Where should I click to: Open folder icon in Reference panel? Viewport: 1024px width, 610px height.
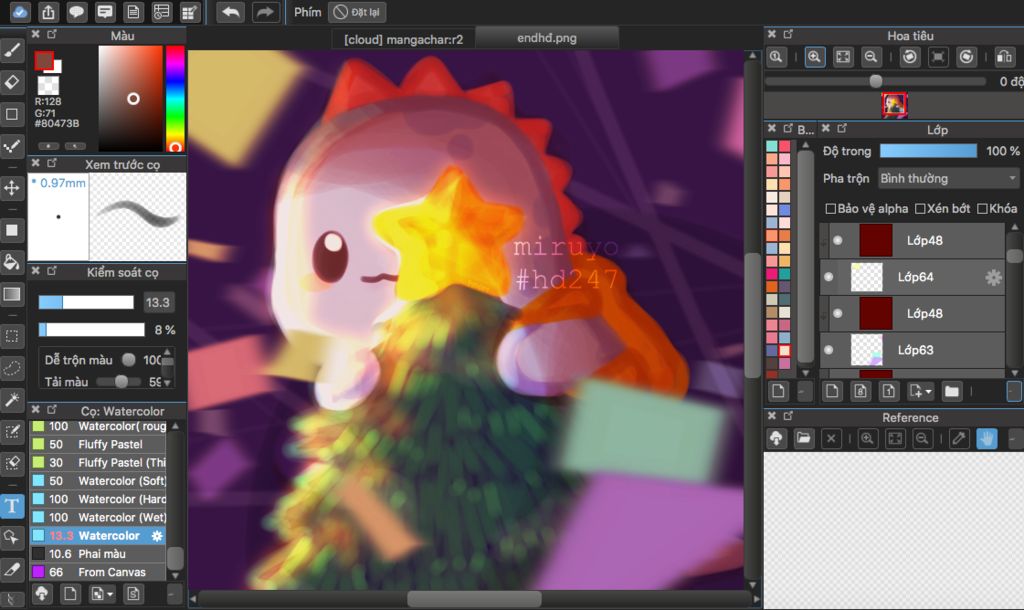tap(803, 438)
